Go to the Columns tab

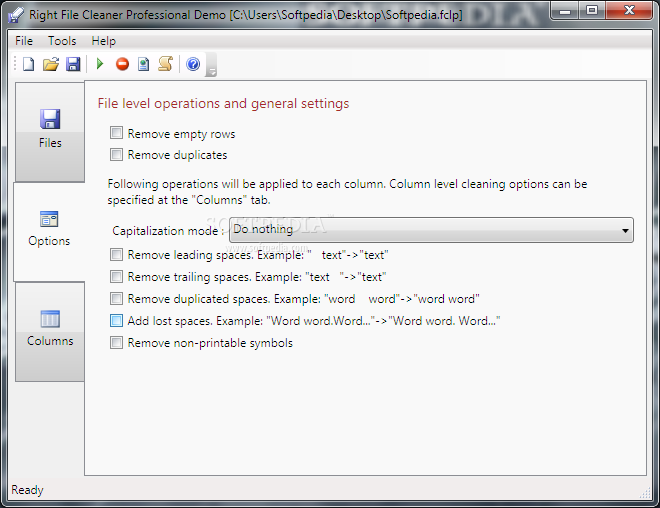click(50, 332)
